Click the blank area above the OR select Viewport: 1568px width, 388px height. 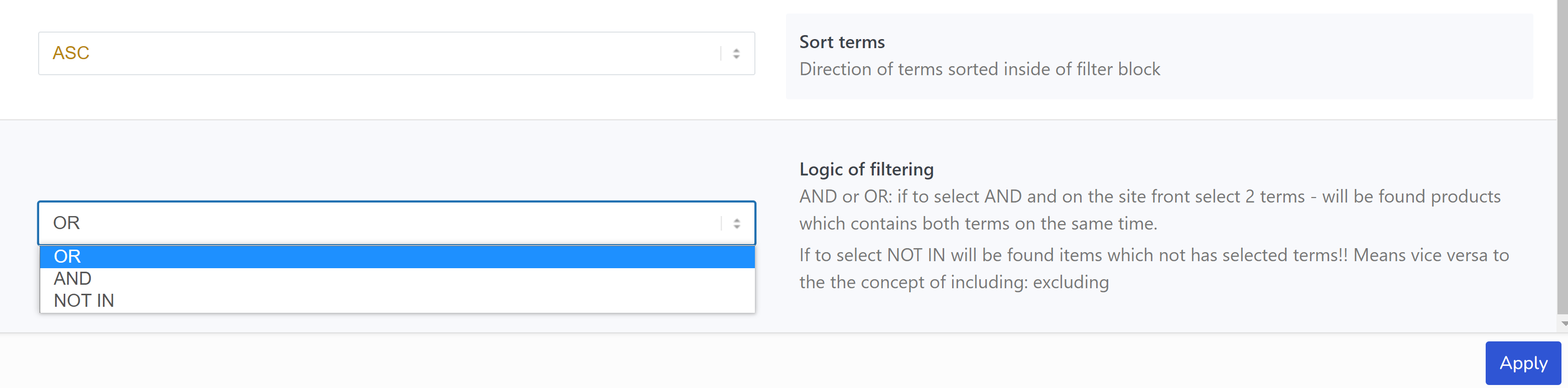pos(396,161)
